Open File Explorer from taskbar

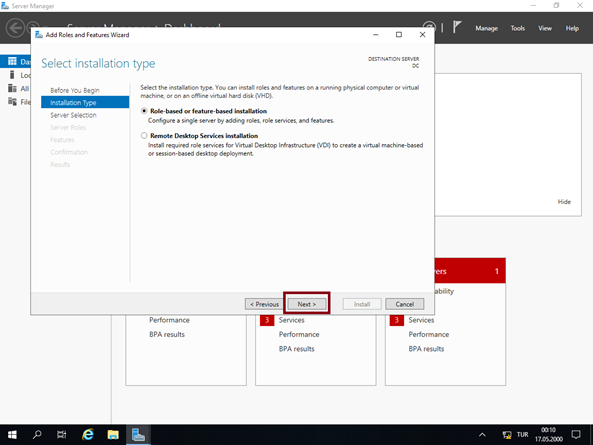113,435
